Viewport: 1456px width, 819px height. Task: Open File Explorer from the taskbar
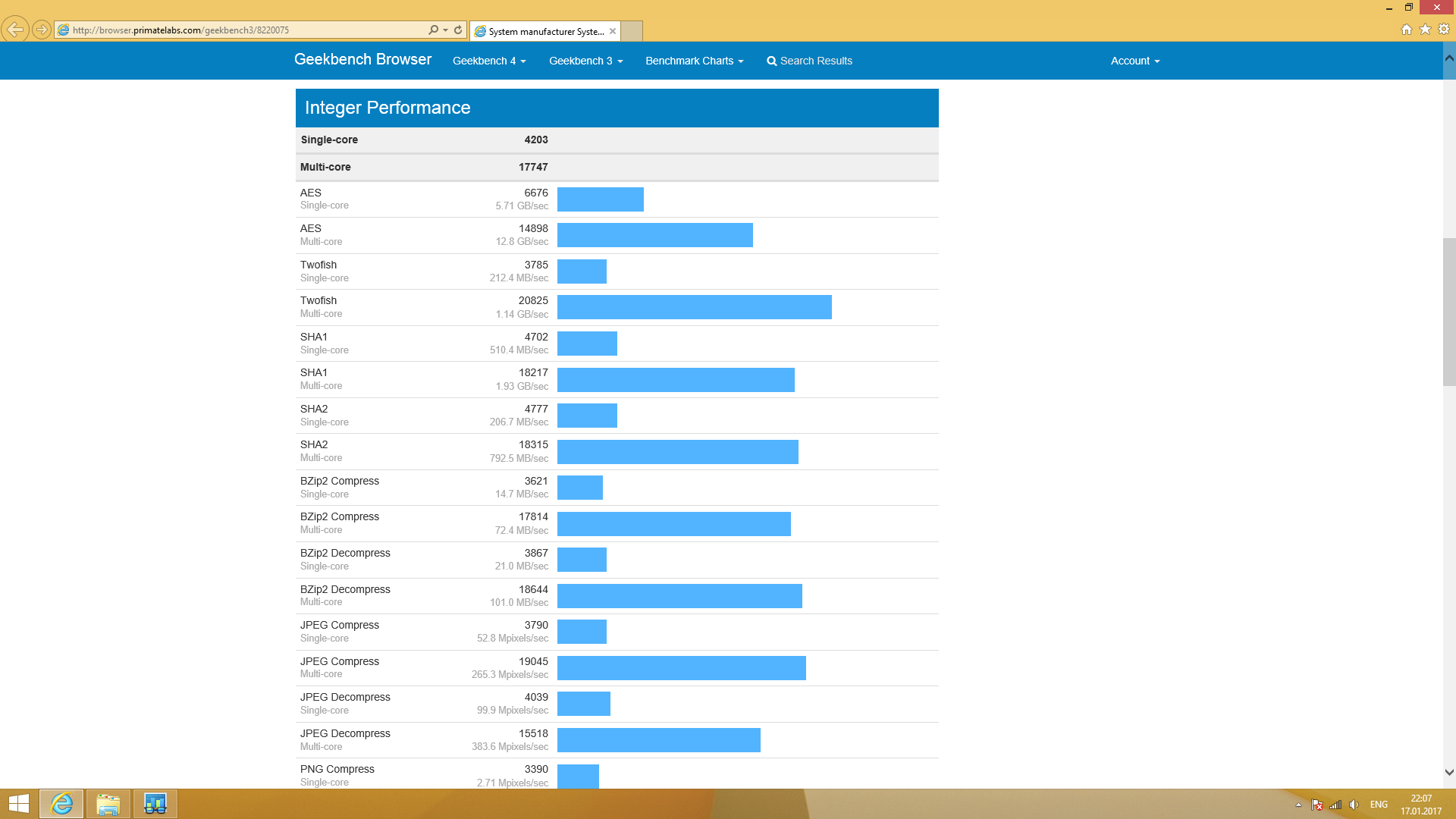coord(108,804)
